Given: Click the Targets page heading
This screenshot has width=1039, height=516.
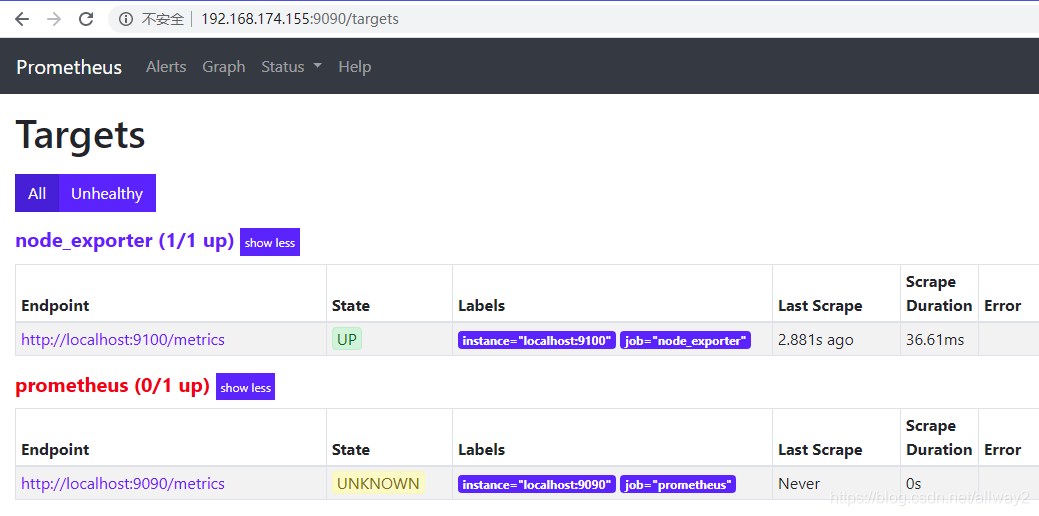Looking at the screenshot, I should (x=80, y=134).
